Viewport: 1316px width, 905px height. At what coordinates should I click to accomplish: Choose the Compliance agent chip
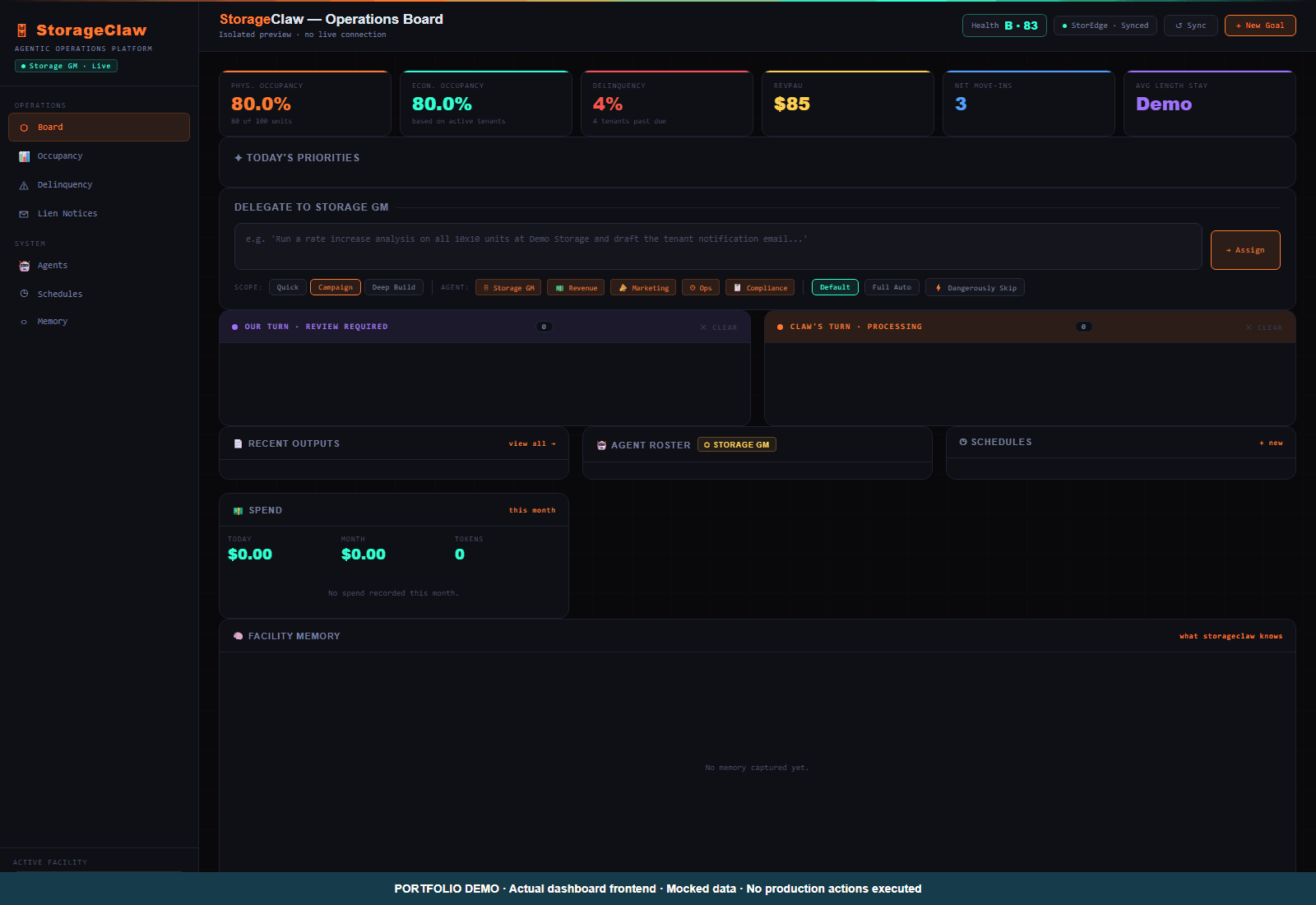[761, 287]
